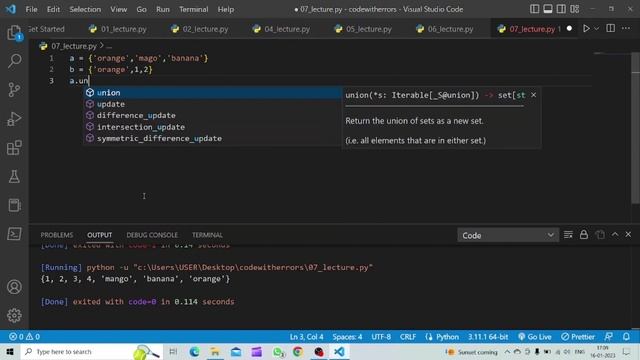Select the 07_lecture.py tab
The height and width of the screenshot is (360, 640).
[532, 29]
